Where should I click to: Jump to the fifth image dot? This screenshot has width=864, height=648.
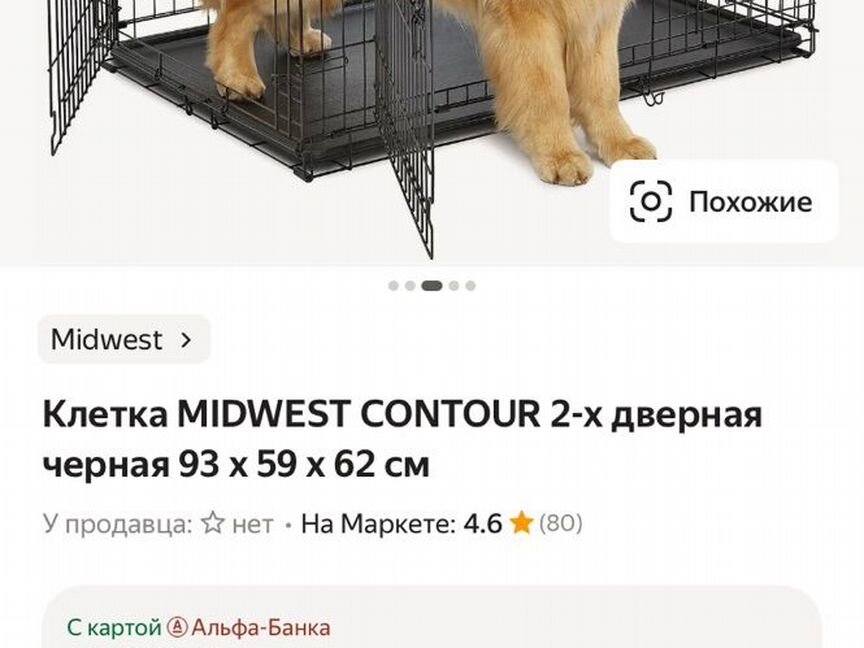click(470, 285)
